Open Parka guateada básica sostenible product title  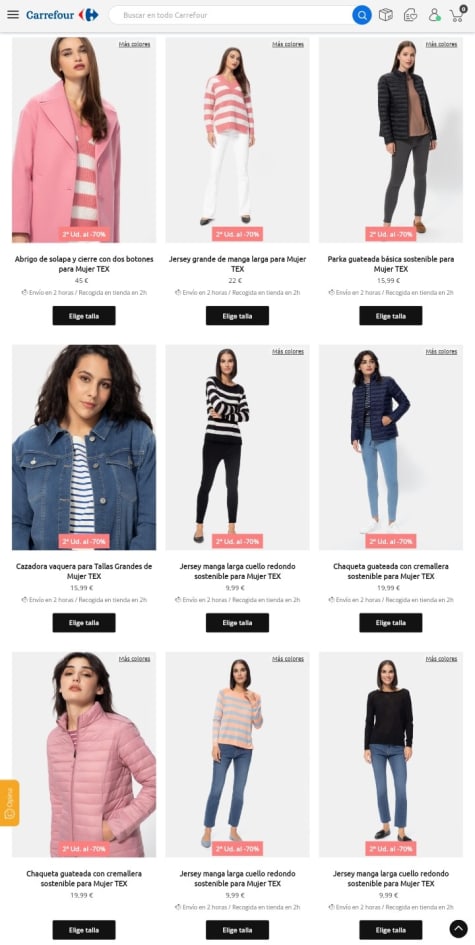[391, 264]
